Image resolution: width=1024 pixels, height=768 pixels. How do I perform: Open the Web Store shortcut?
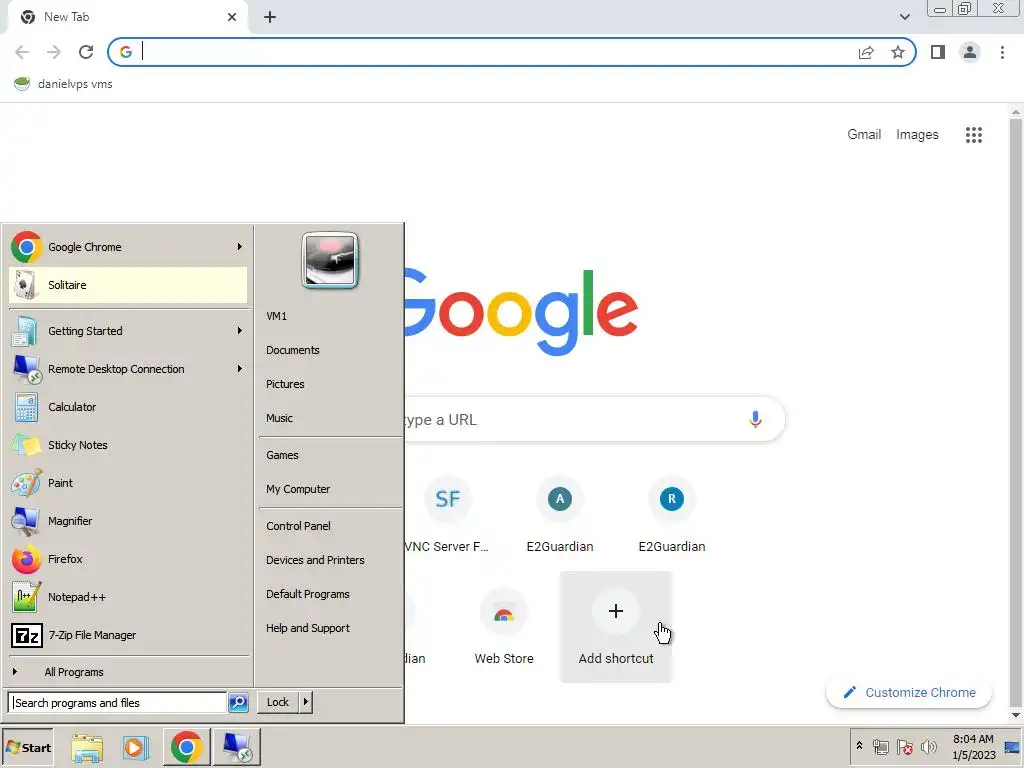504,627
